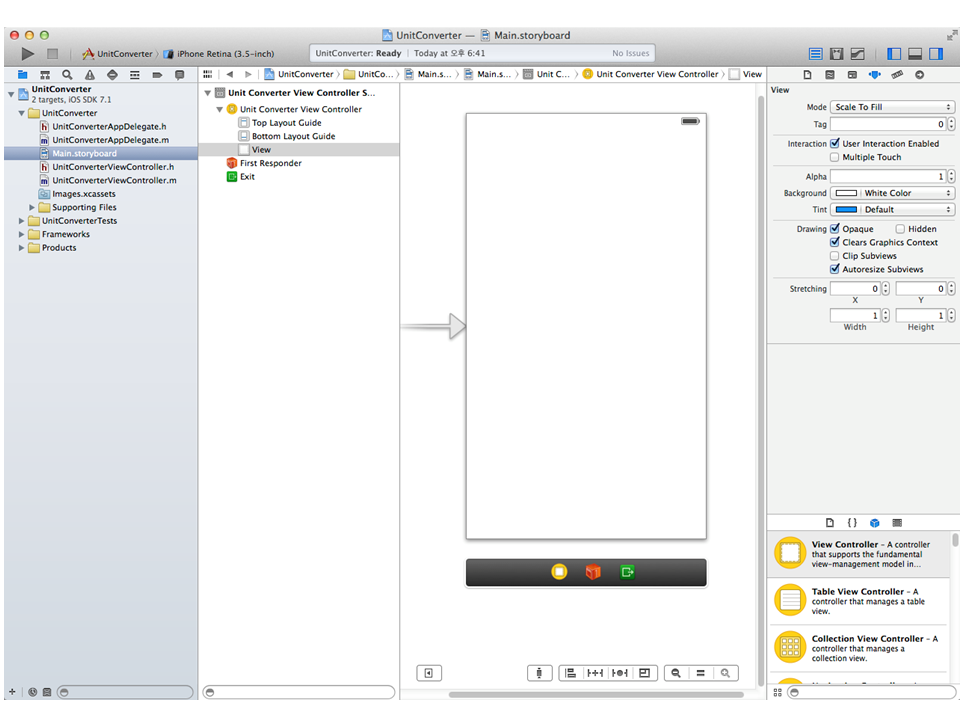Open the Mode dropdown Scale To Fill
The image size is (960, 720).
click(x=892, y=107)
